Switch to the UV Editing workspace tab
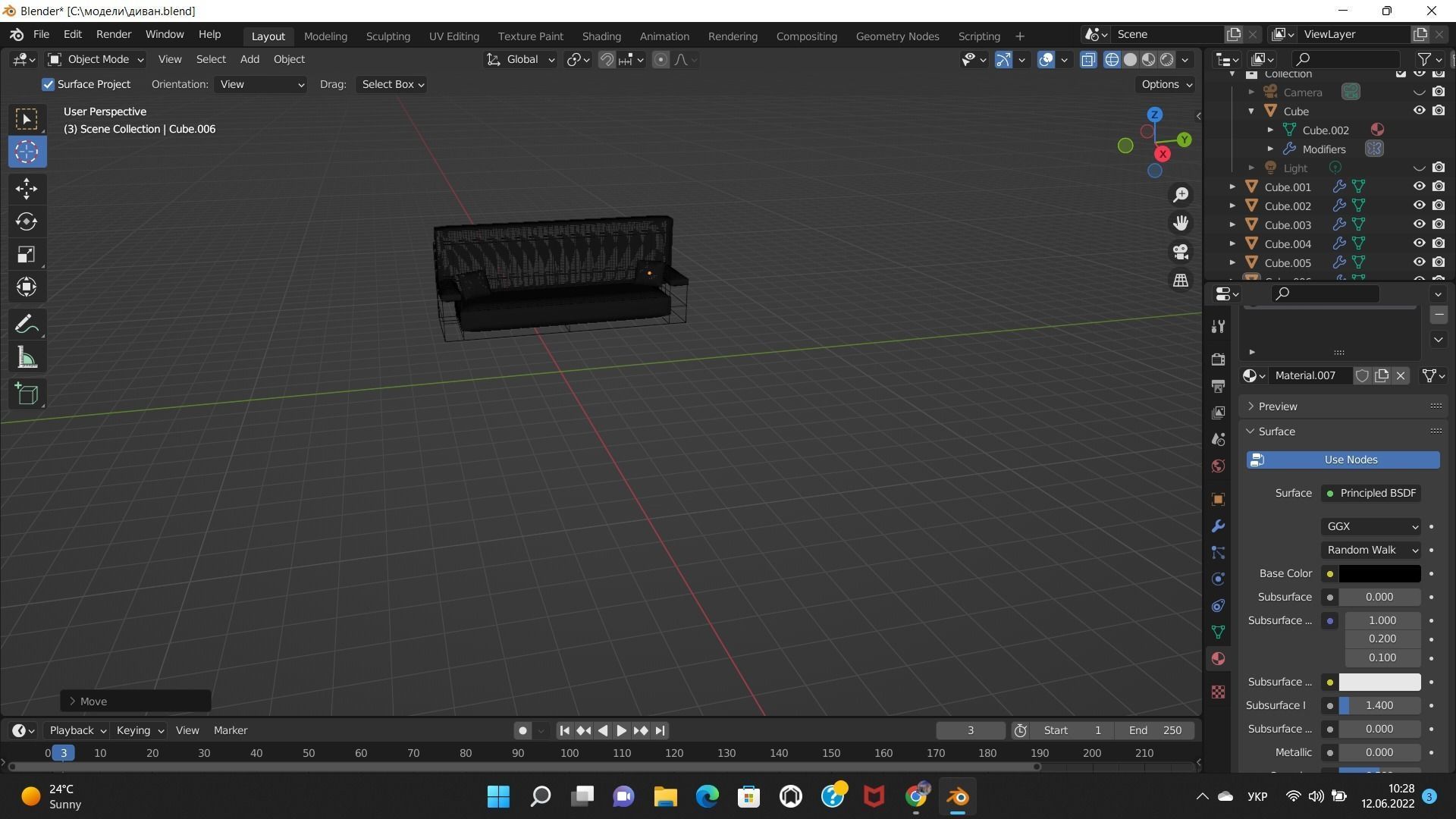 coord(453,36)
